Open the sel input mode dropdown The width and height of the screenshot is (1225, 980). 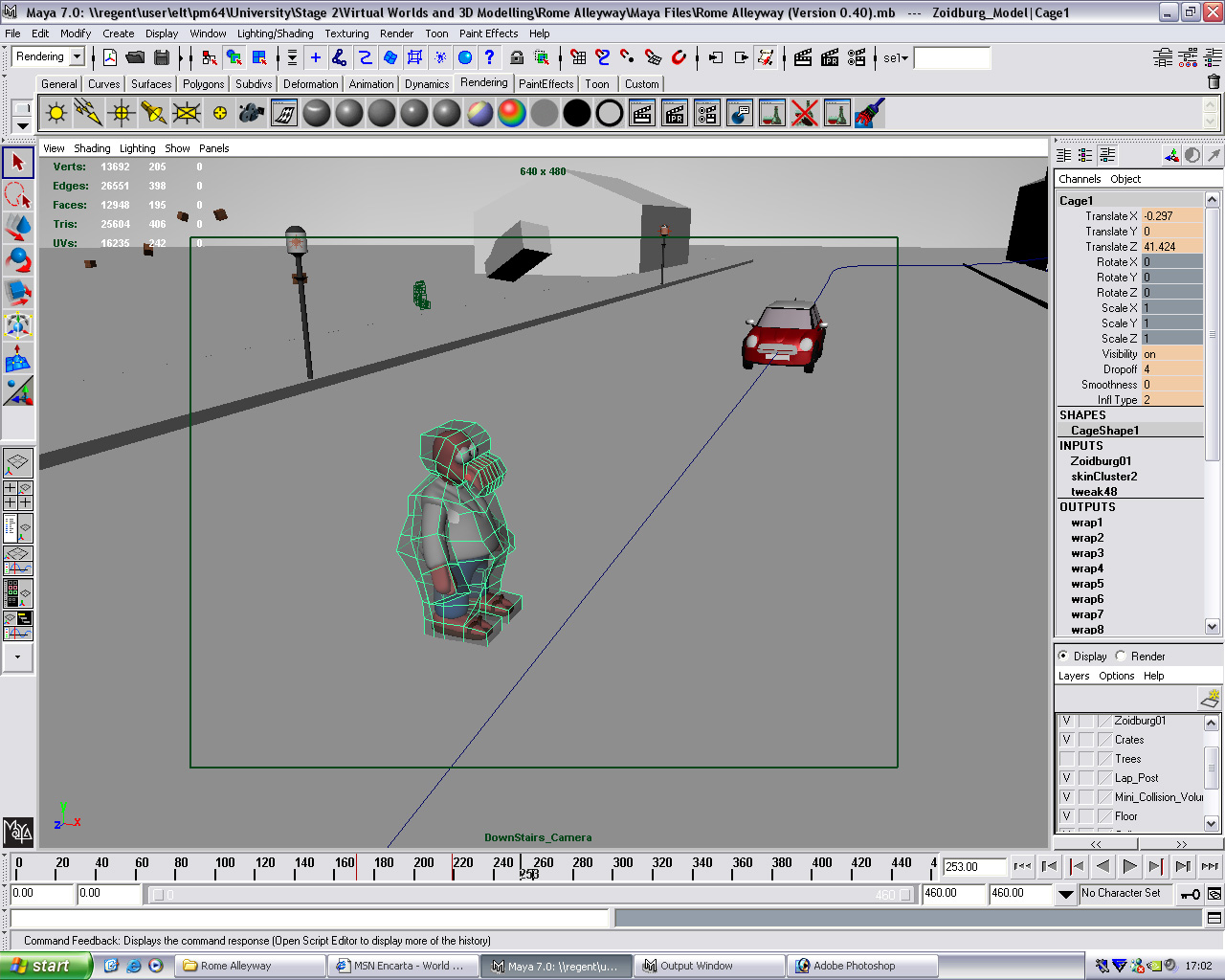click(896, 58)
